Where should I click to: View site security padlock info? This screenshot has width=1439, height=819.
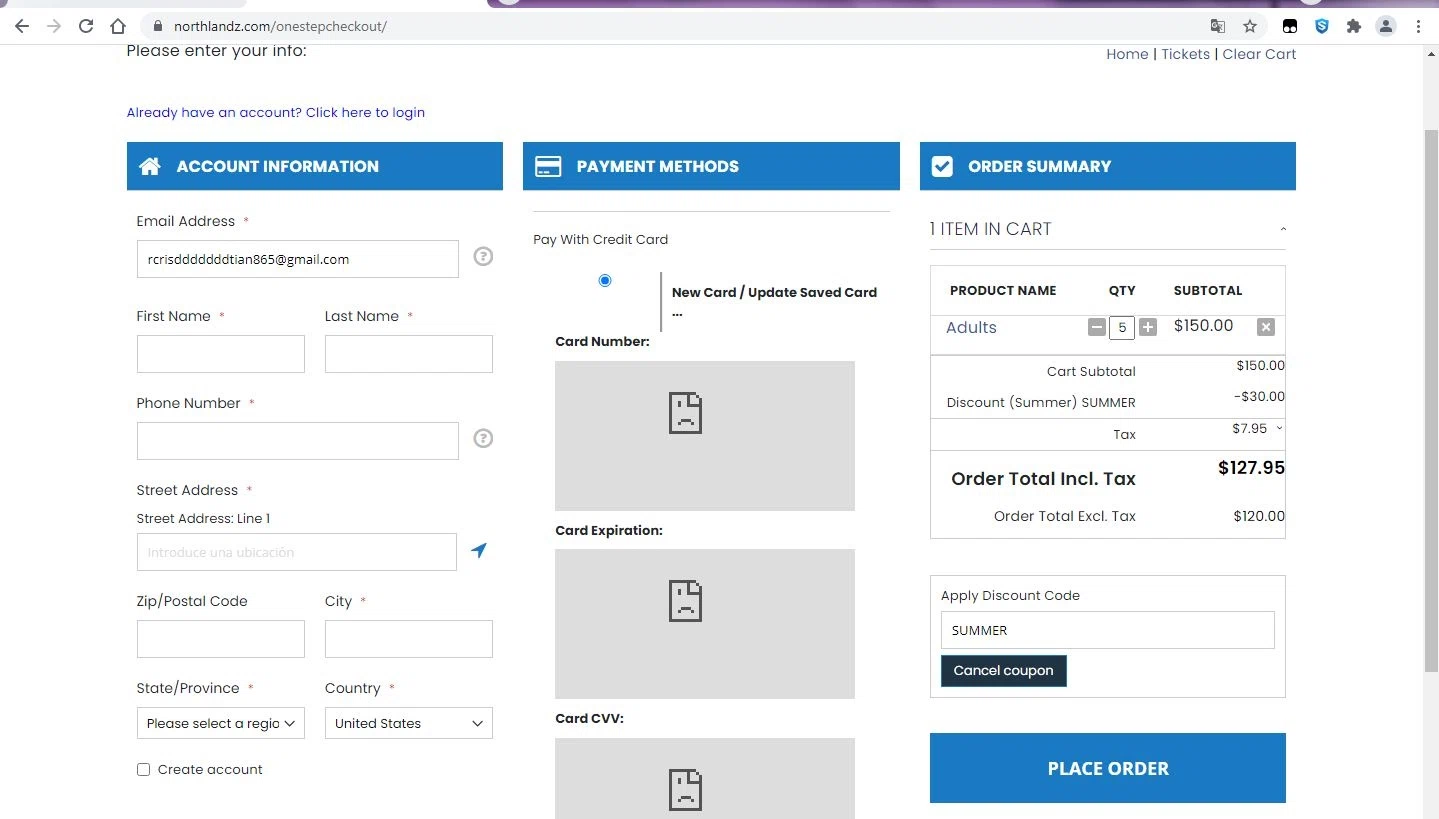coord(157,26)
